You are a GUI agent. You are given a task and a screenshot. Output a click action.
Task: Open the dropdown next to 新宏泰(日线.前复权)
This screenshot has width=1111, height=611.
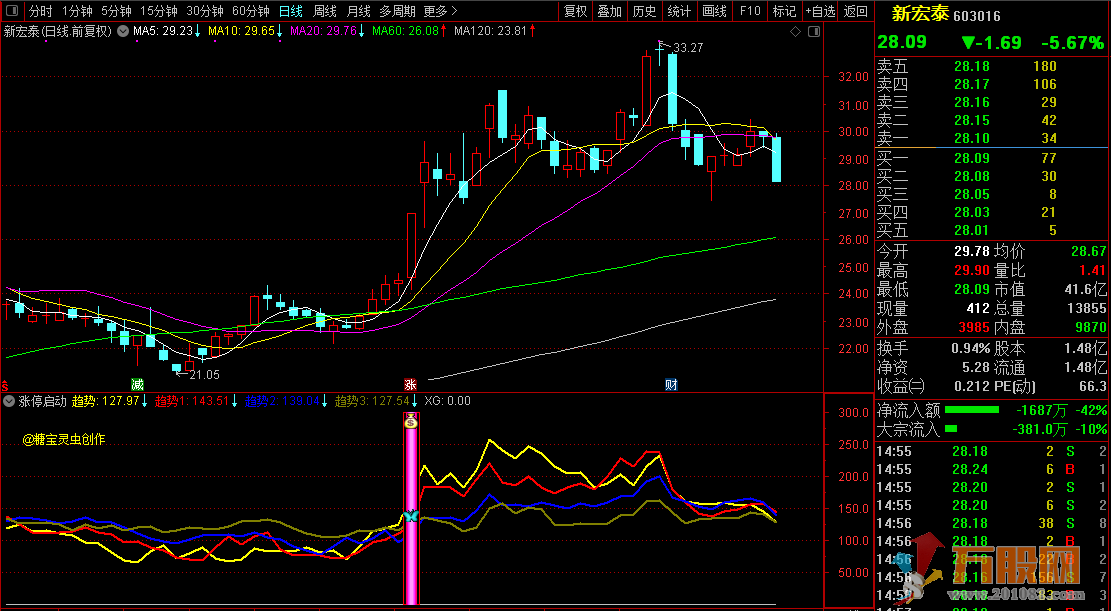123,31
